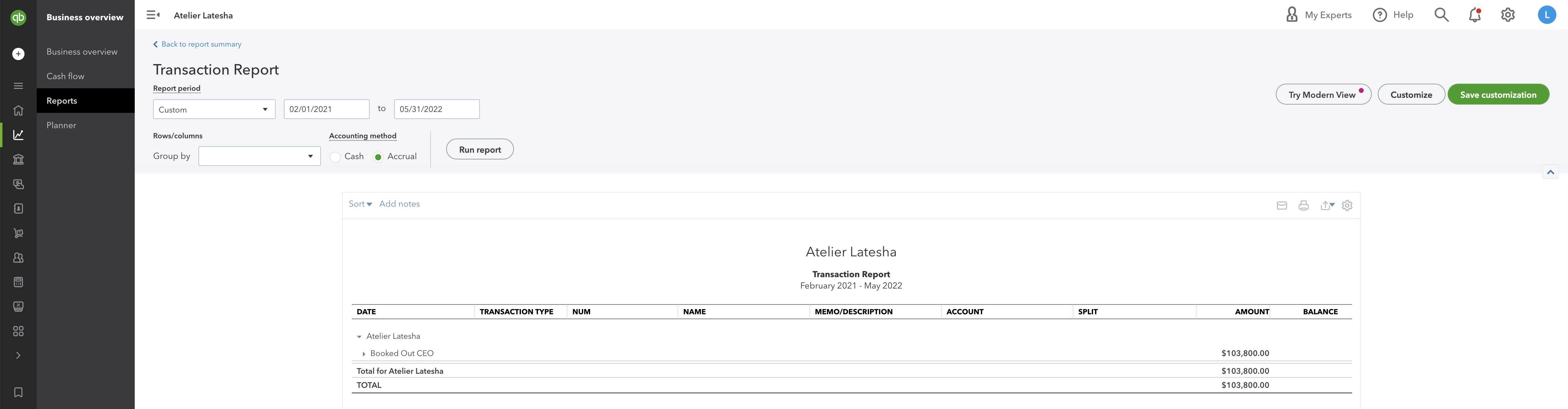Open report settings gear in table toolbar
The image size is (1568, 409).
point(1347,205)
